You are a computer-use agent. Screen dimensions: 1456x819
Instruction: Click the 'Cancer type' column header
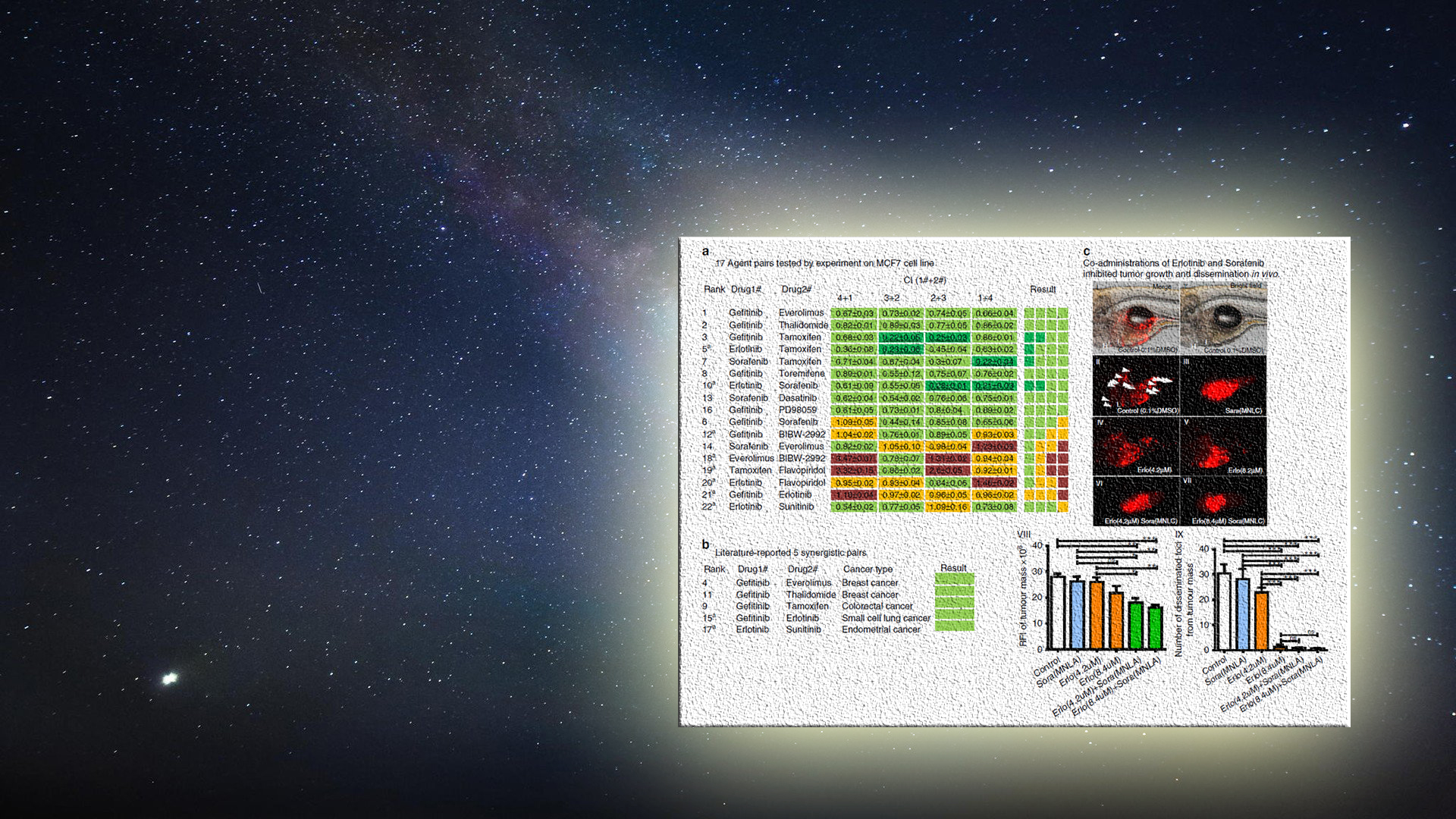[x=868, y=569]
